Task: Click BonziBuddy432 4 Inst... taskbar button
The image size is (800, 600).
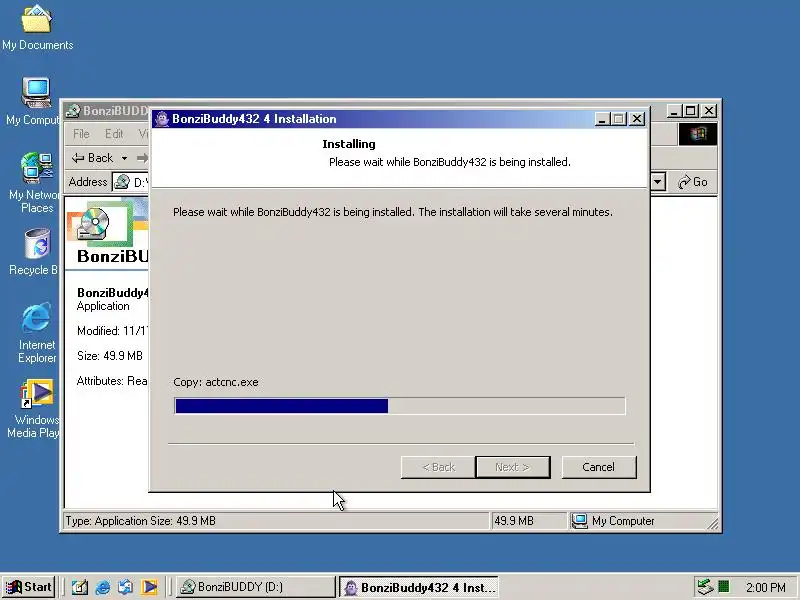Action: click(x=418, y=587)
